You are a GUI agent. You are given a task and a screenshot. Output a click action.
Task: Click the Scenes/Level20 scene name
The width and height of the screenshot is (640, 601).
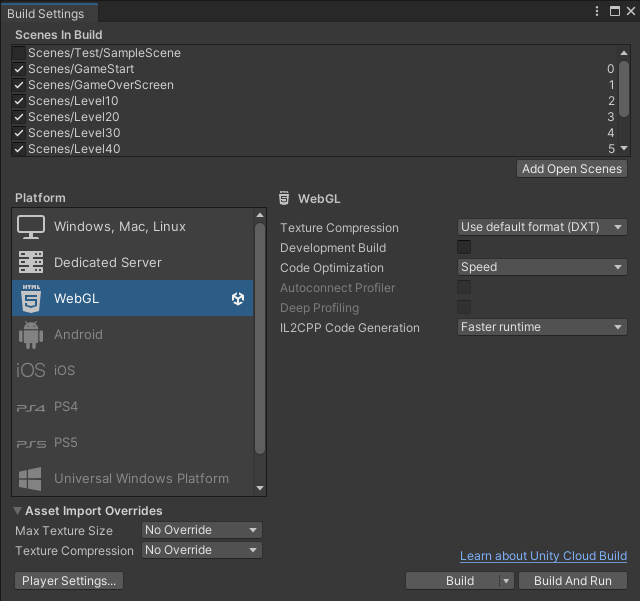click(73, 117)
